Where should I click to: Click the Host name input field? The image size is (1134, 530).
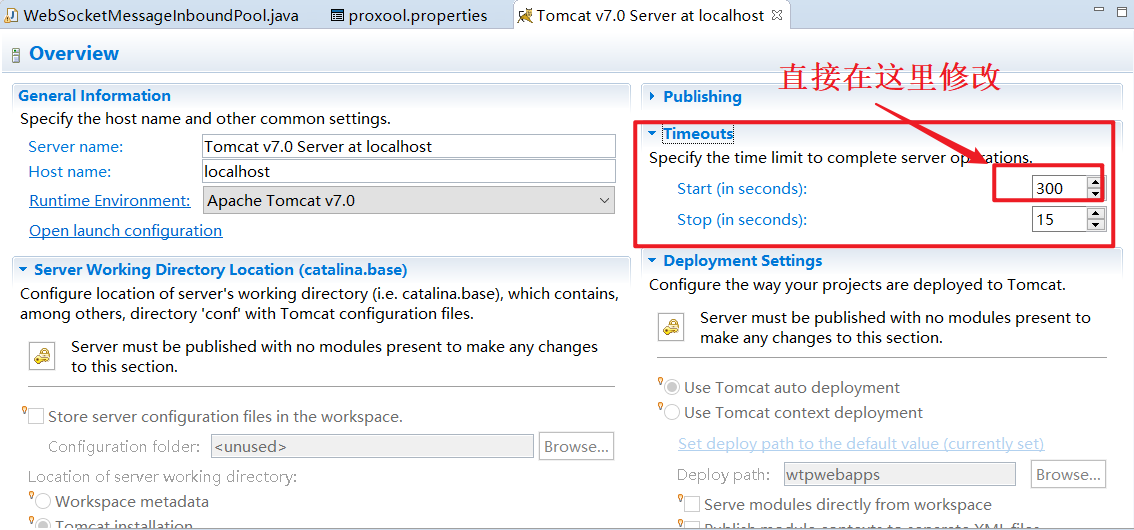(x=409, y=171)
